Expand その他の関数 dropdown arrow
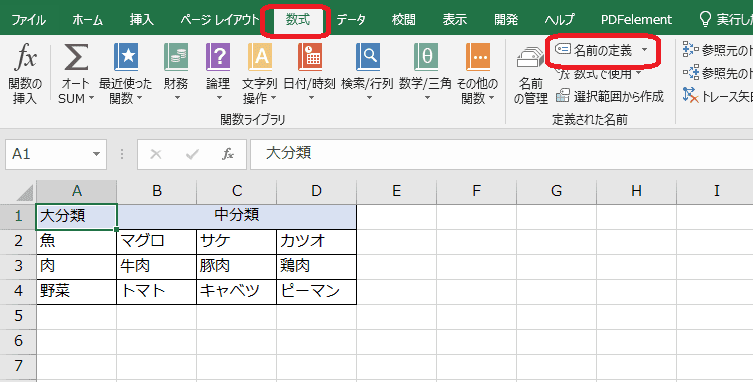The height and width of the screenshot is (382, 753). coord(491,99)
